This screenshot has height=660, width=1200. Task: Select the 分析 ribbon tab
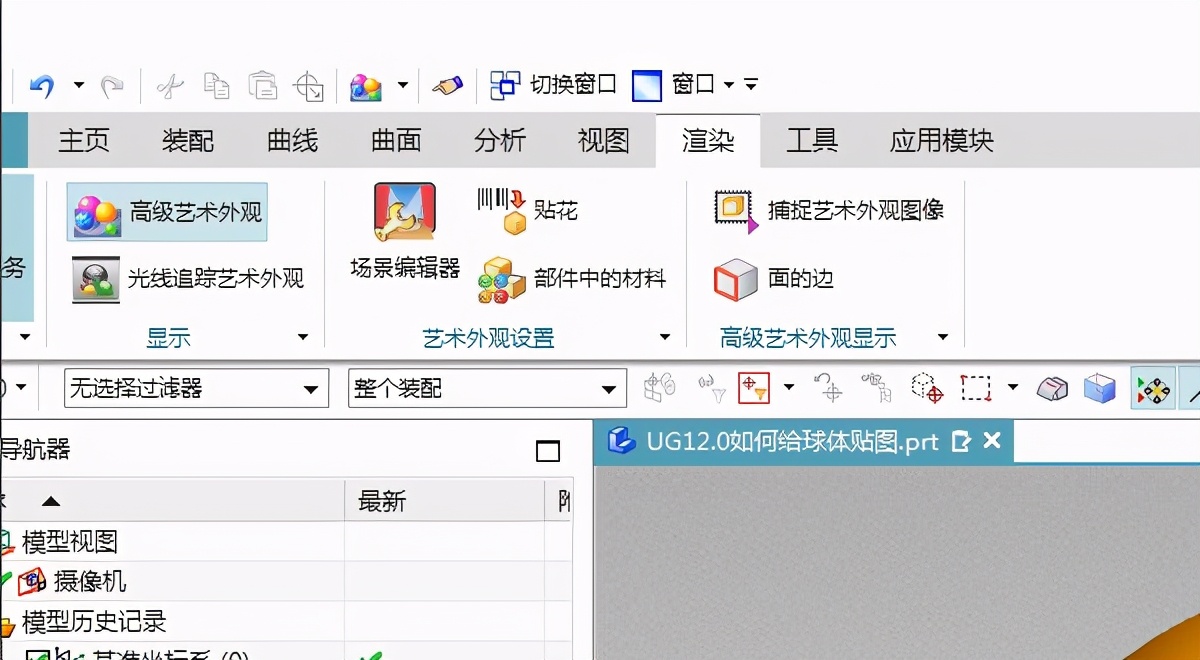[x=500, y=141]
